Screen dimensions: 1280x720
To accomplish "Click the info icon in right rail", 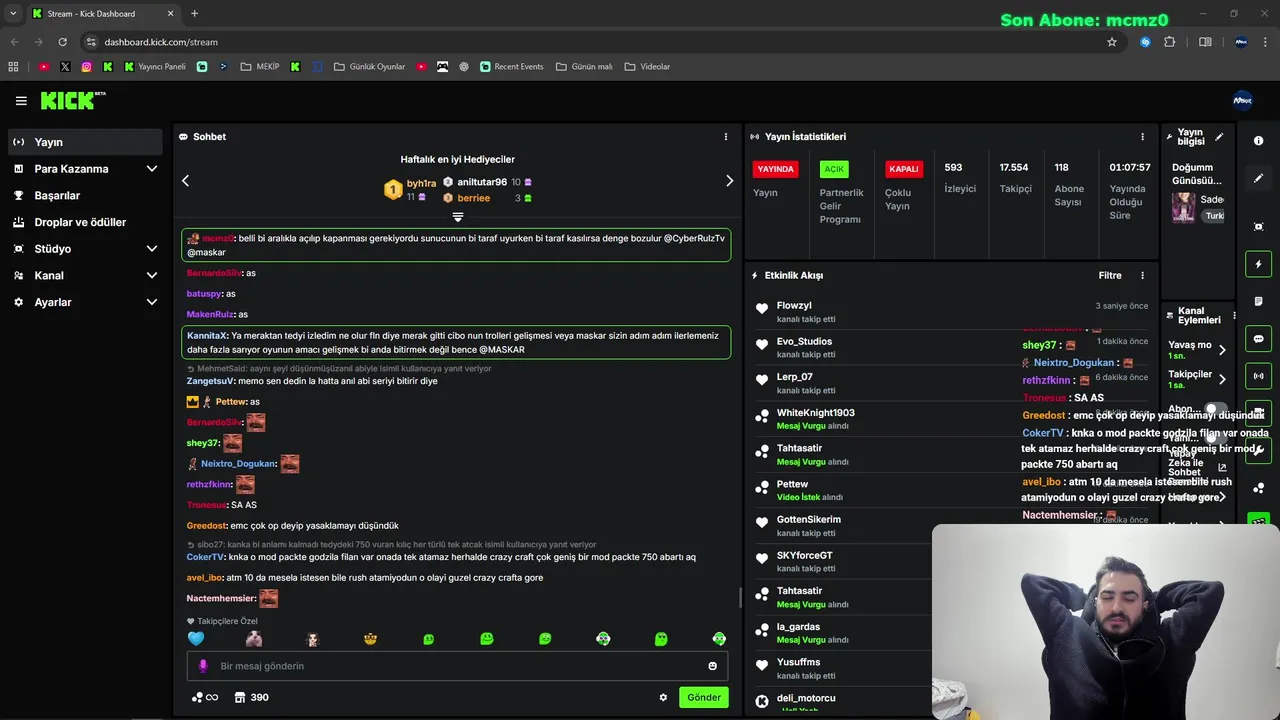I will point(1258,141).
